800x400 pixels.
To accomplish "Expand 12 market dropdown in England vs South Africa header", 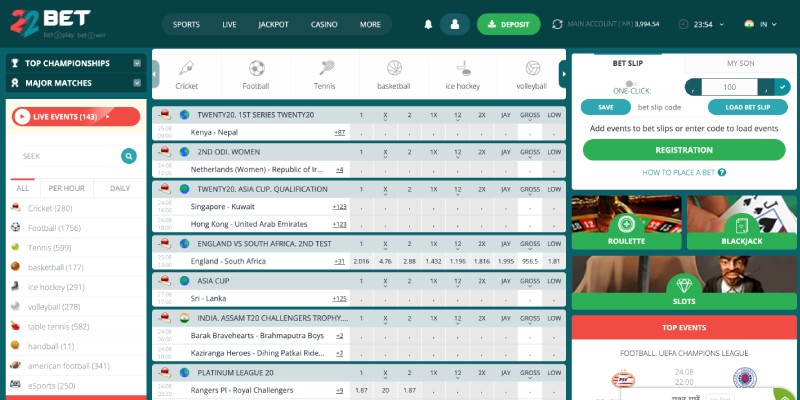I will point(458,245).
